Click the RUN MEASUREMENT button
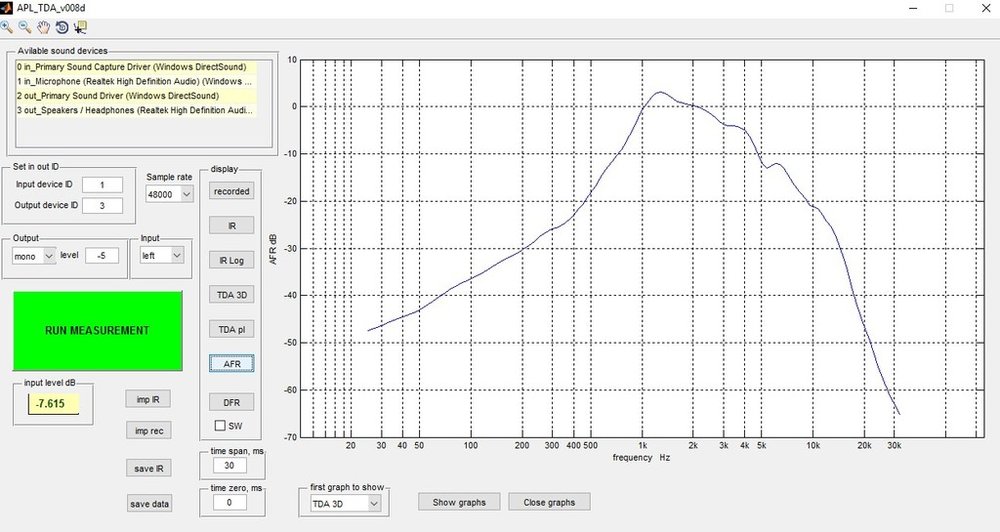Viewport: 1000px width, 532px height. tap(98, 330)
